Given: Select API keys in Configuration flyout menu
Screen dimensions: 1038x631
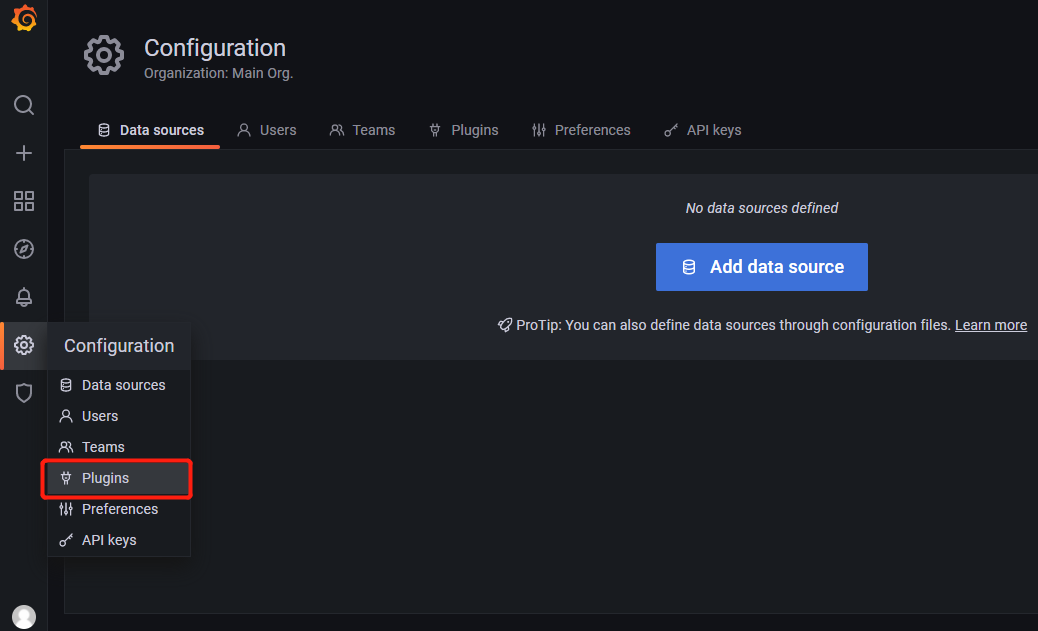Looking at the screenshot, I should [119, 540].
